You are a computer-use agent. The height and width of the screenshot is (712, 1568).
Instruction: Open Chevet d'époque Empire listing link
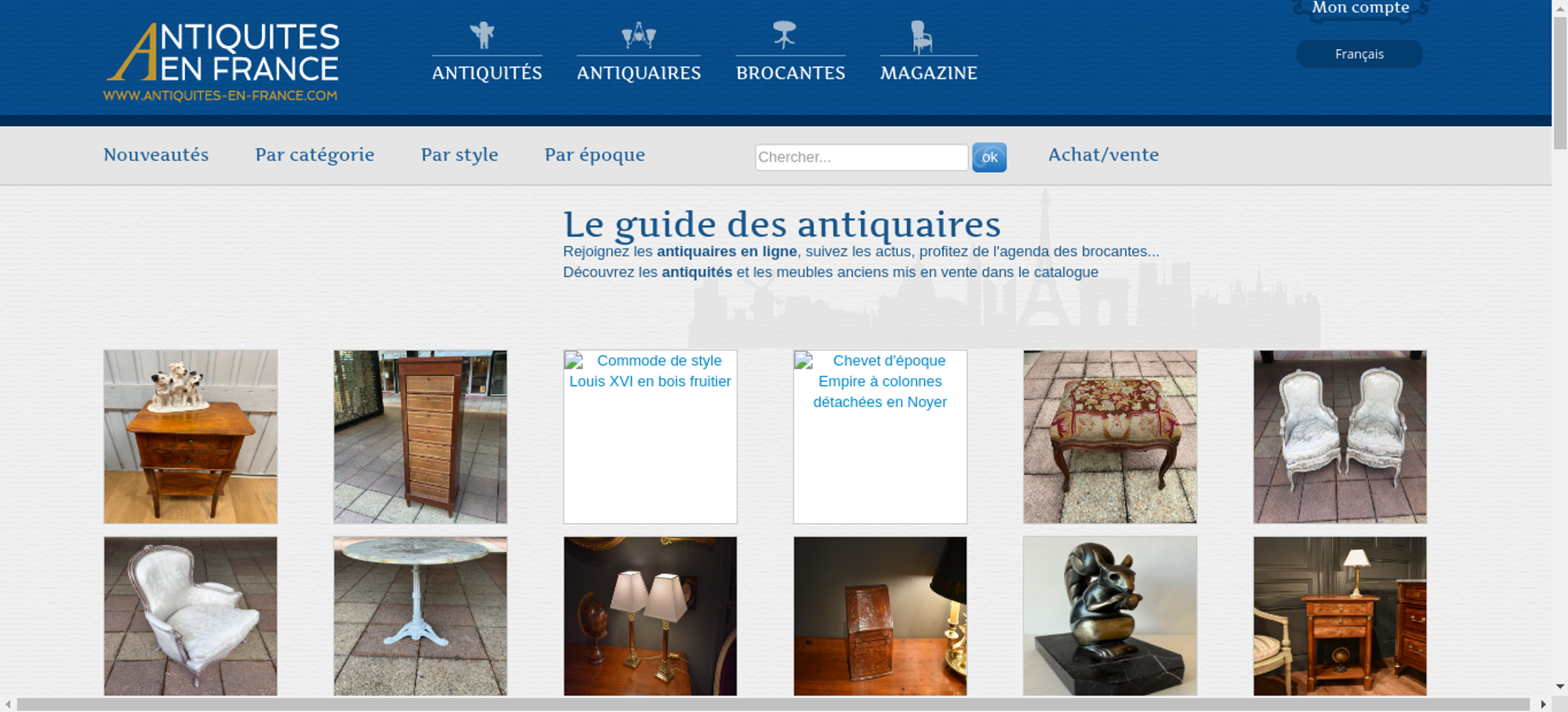880,382
